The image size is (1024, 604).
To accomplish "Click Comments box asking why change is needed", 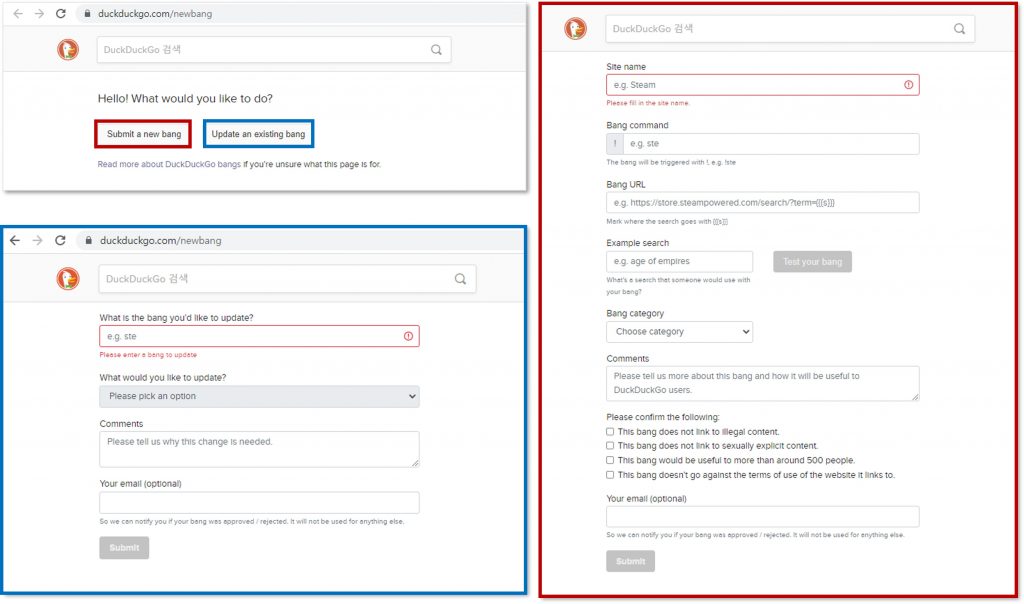I will (x=259, y=449).
